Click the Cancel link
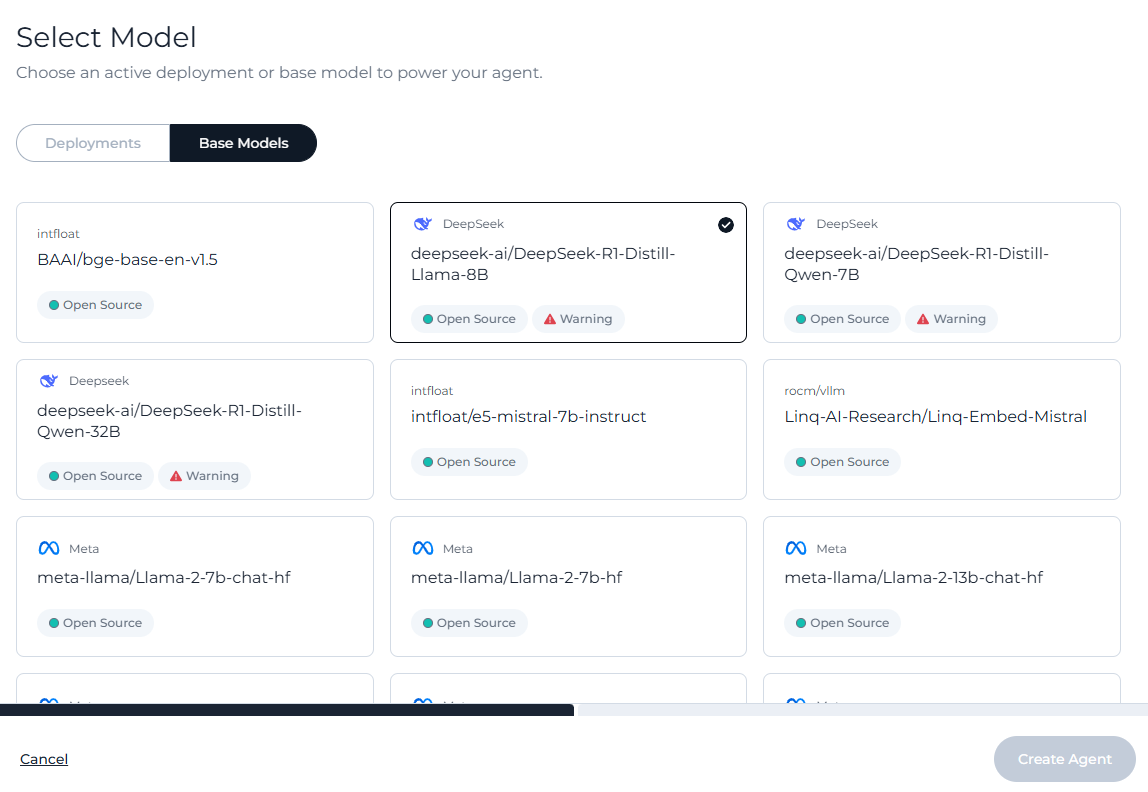The width and height of the screenshot is (1148, 792). (44, 759)
